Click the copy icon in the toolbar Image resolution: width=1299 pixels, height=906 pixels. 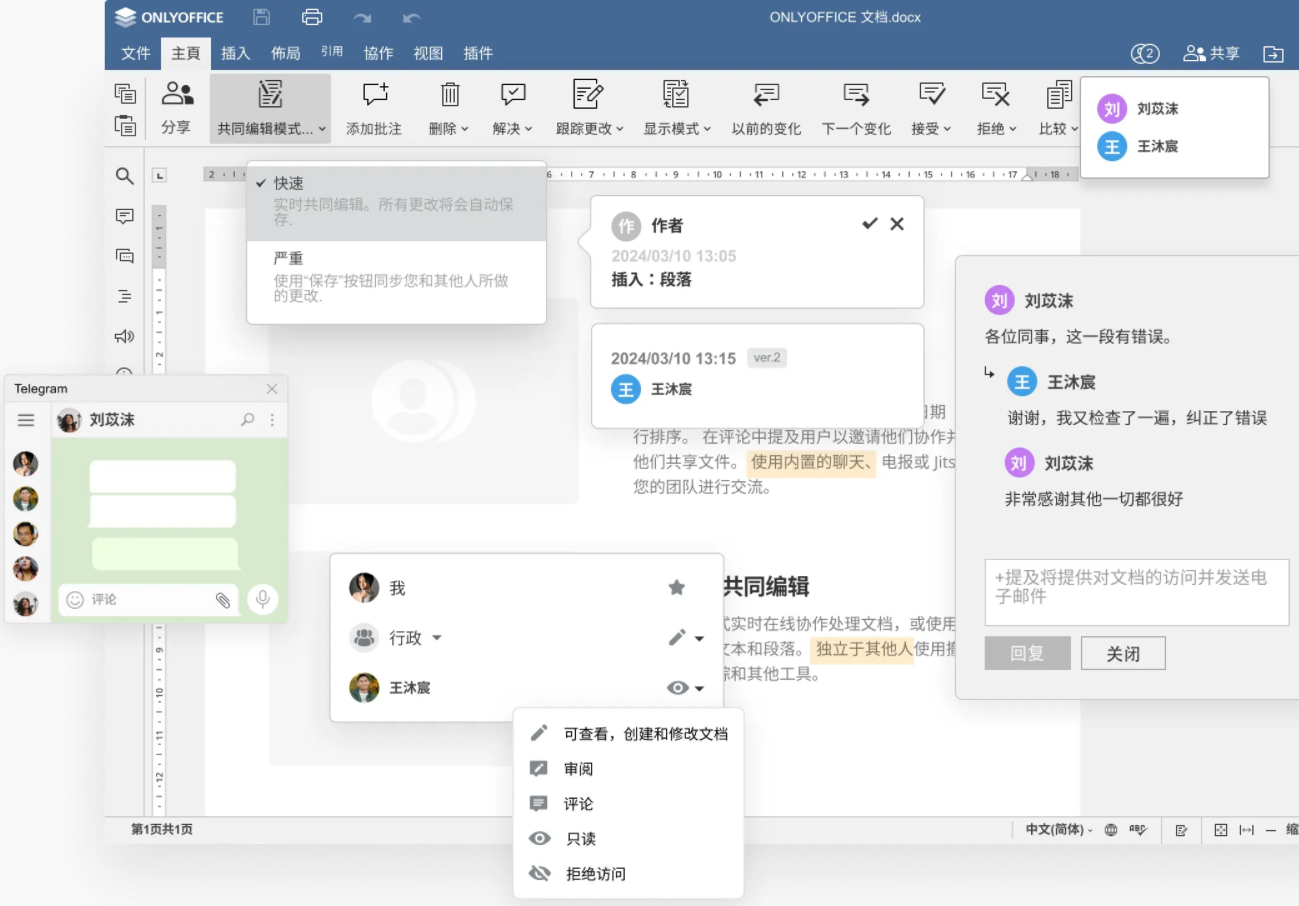[125, 93]
